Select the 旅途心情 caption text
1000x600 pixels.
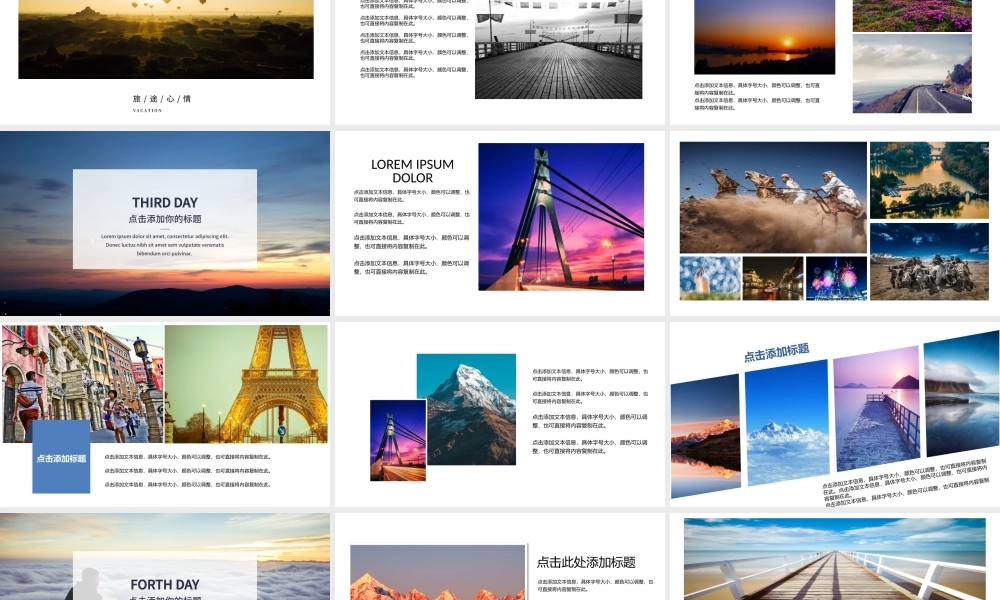click(x=162, y=99)
